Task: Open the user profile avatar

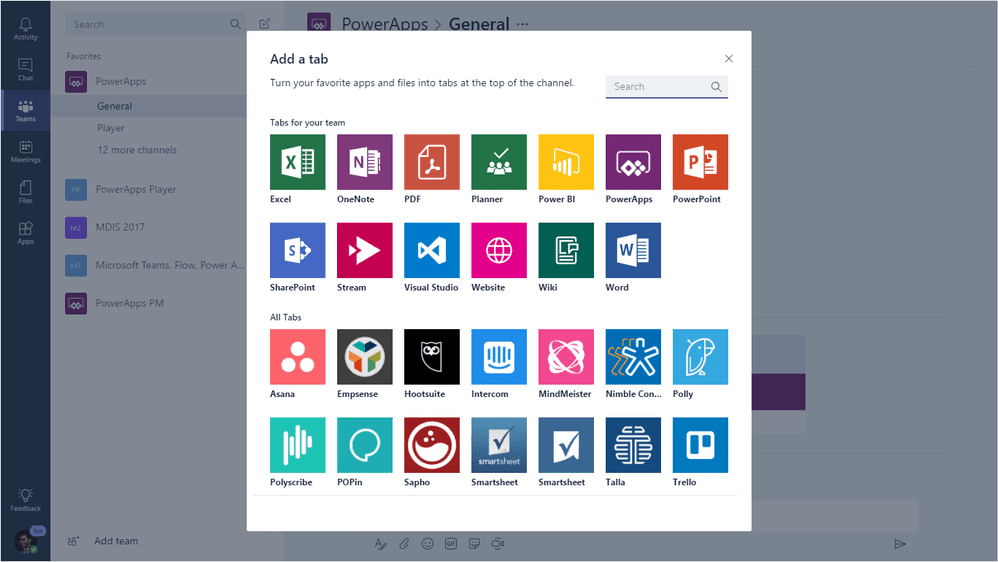Action: 26,542
